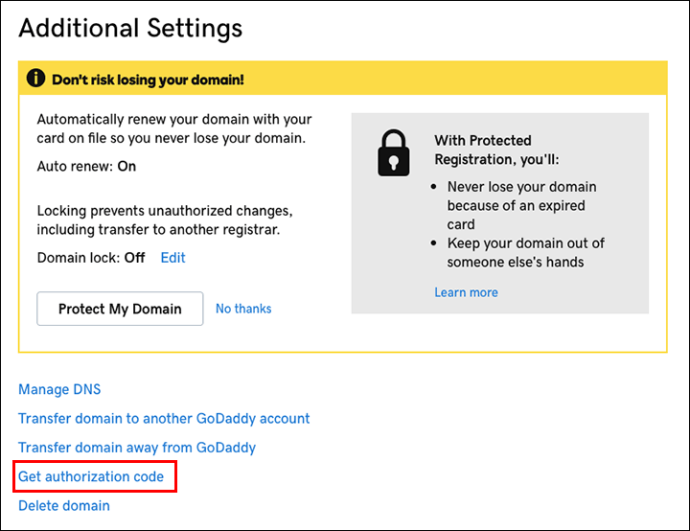Click Get authorization code
This screenshot has width=690, height=531.
pyautogui.click(x=91, y=476)
